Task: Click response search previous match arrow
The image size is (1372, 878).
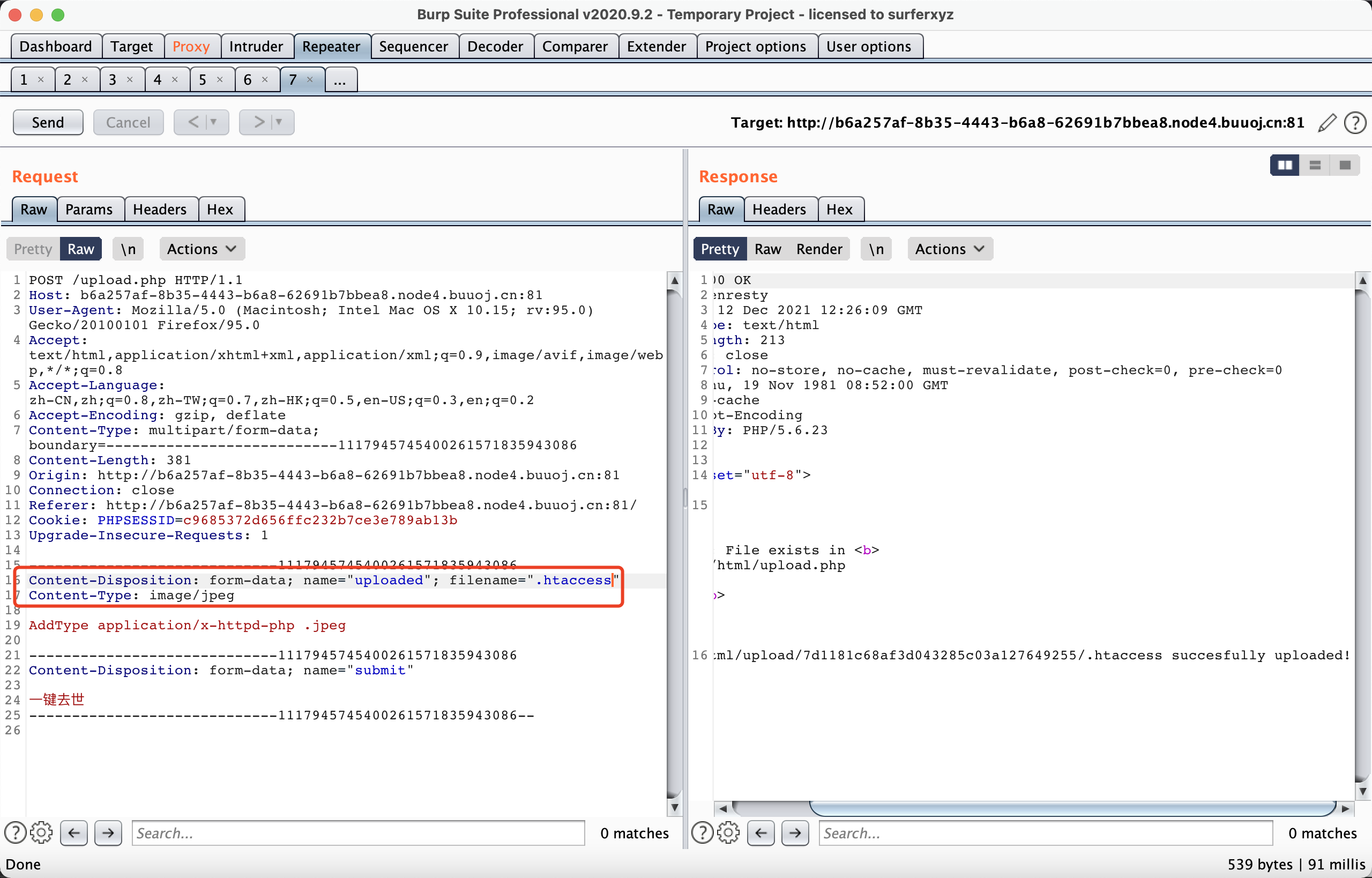Action: 761,833
